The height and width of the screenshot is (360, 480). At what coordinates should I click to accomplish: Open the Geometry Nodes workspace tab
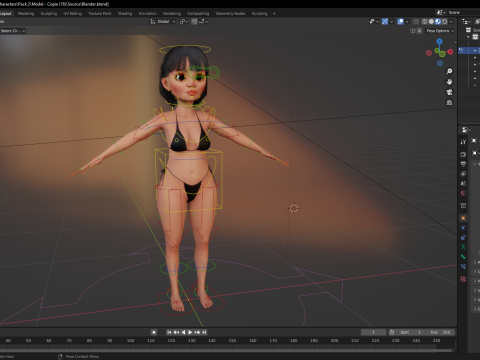(230, 14)
